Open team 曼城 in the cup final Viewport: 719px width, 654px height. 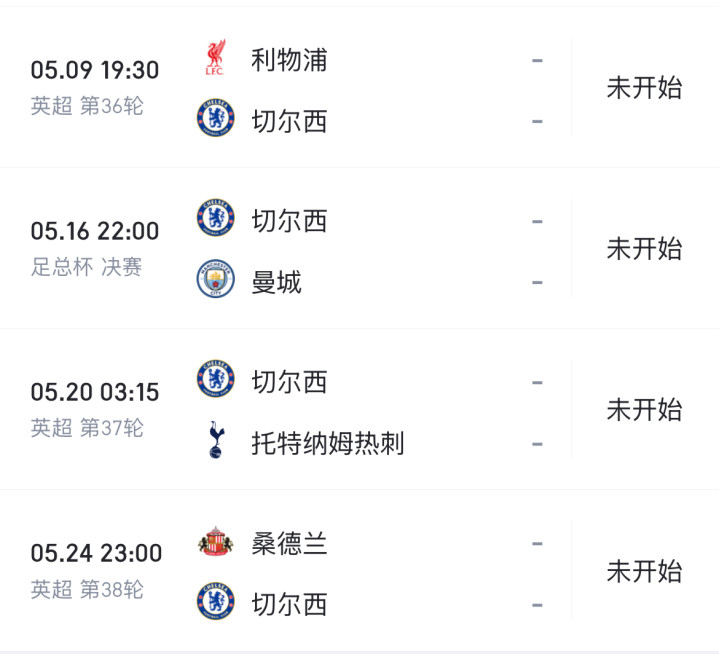pyautogui.click(x=277, y=282)
